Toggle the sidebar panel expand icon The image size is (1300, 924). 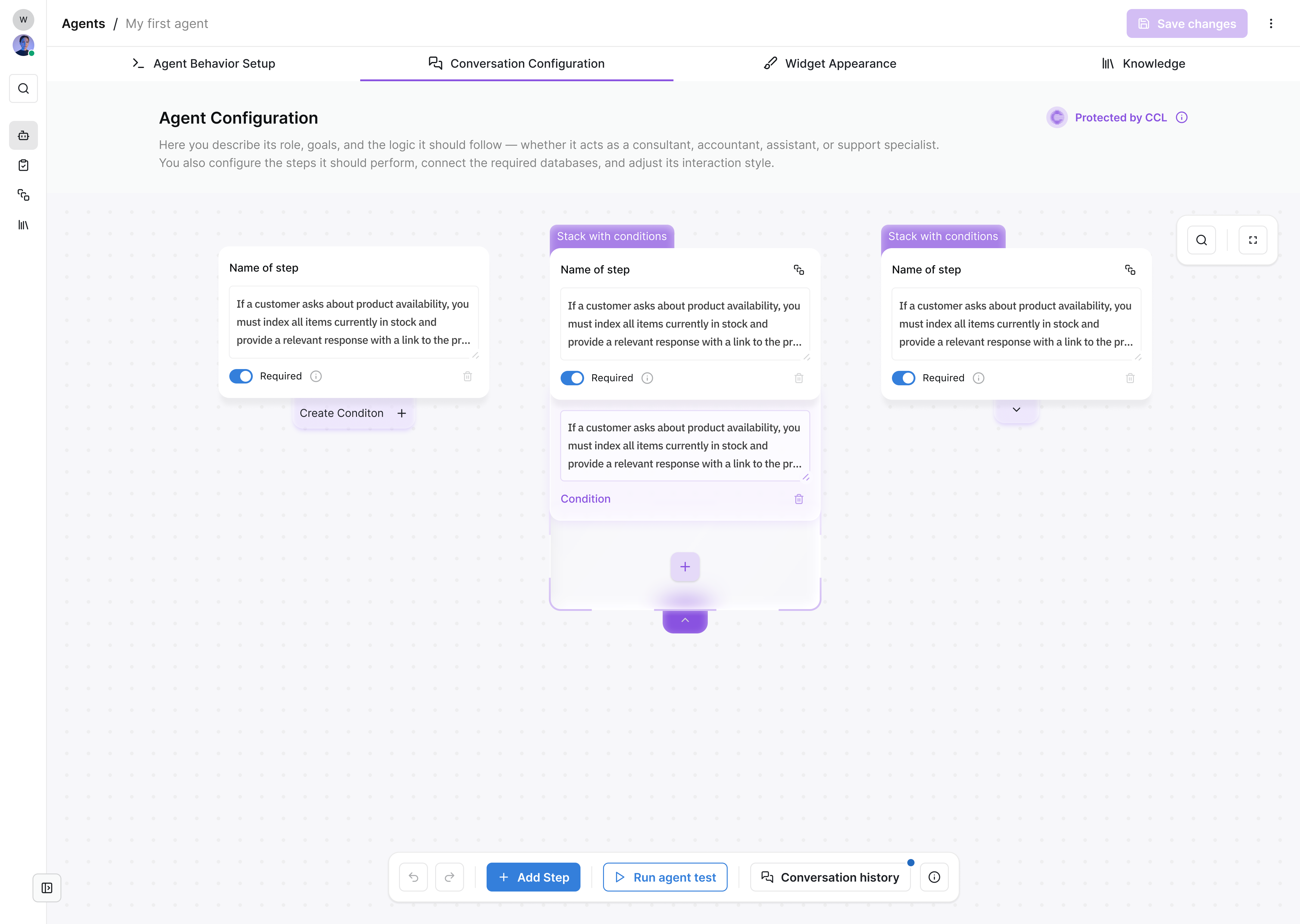pos(47,888)
